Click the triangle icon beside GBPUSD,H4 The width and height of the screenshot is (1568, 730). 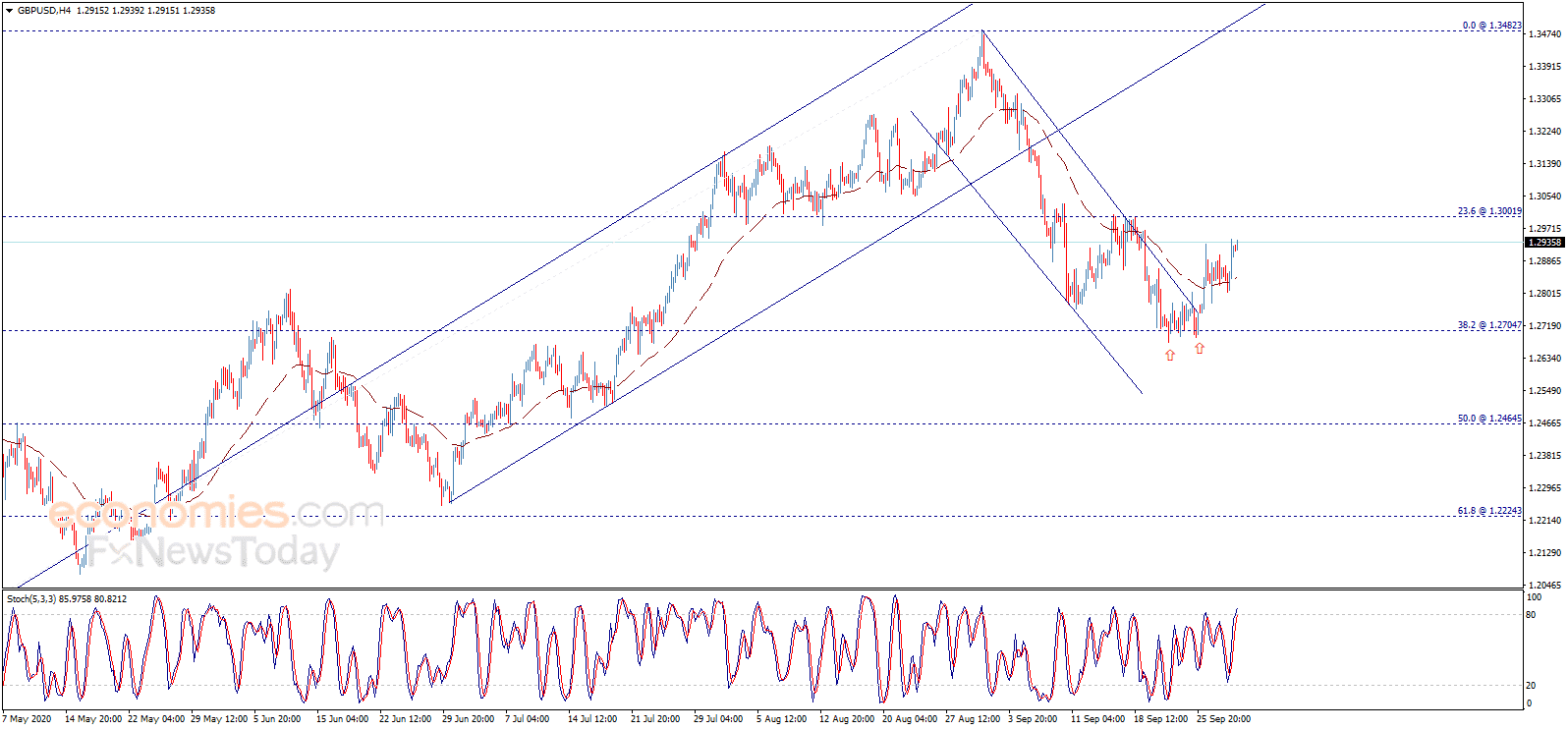coord(9,11)
